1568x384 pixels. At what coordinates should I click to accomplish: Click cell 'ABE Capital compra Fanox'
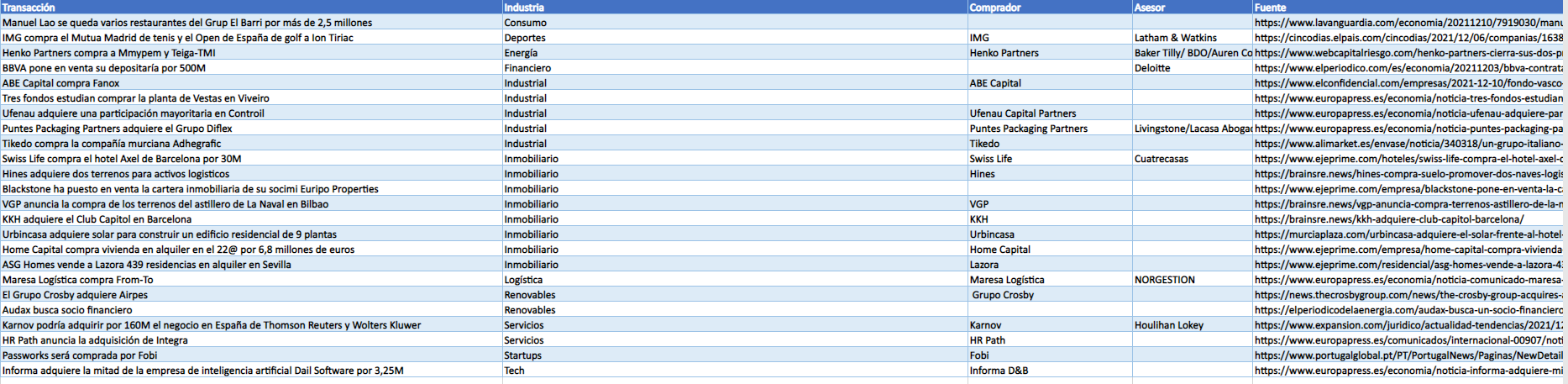[x=251, y=83]
